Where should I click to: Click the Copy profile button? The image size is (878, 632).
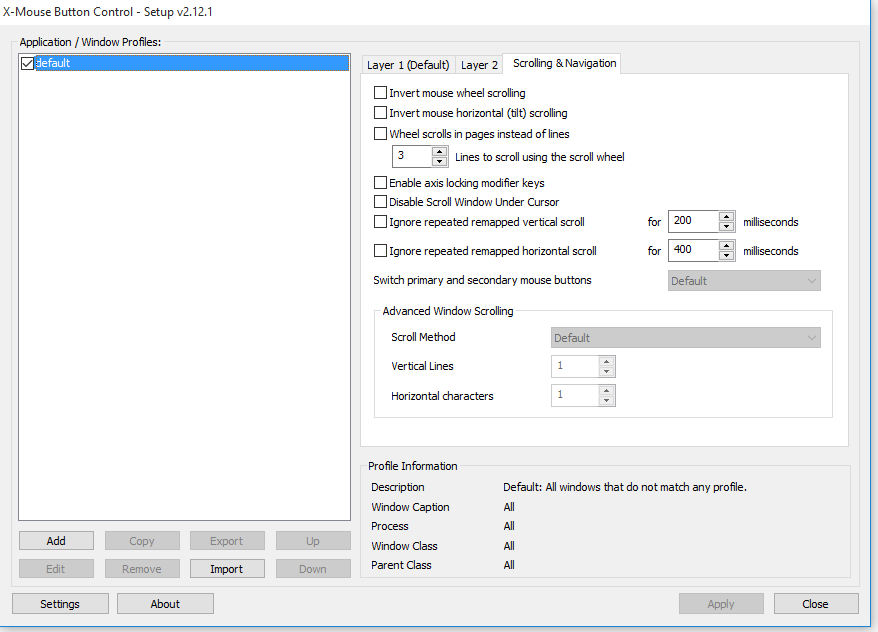click(142, 541)
